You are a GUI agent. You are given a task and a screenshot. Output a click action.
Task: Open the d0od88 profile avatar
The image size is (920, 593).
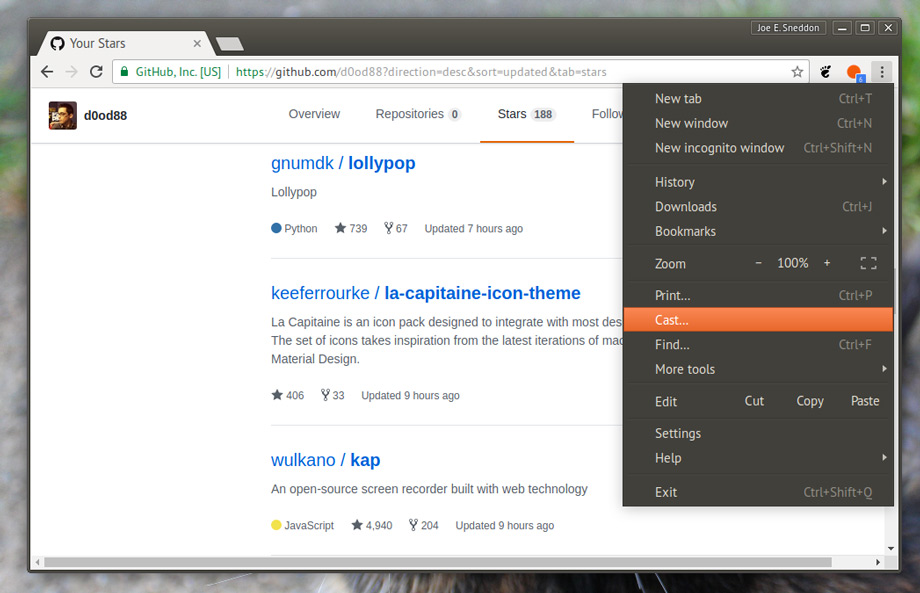point(63,115)
